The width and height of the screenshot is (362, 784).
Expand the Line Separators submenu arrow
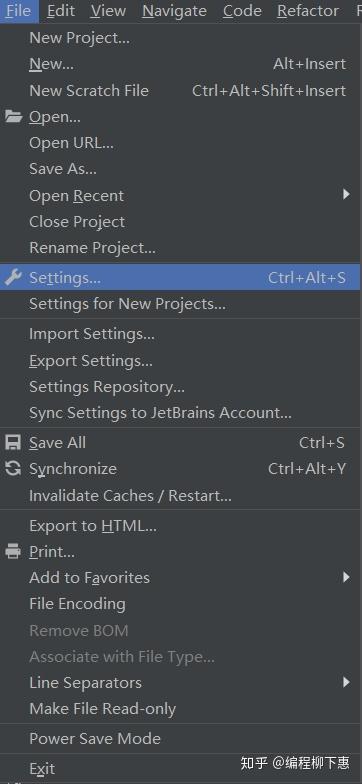346,682
